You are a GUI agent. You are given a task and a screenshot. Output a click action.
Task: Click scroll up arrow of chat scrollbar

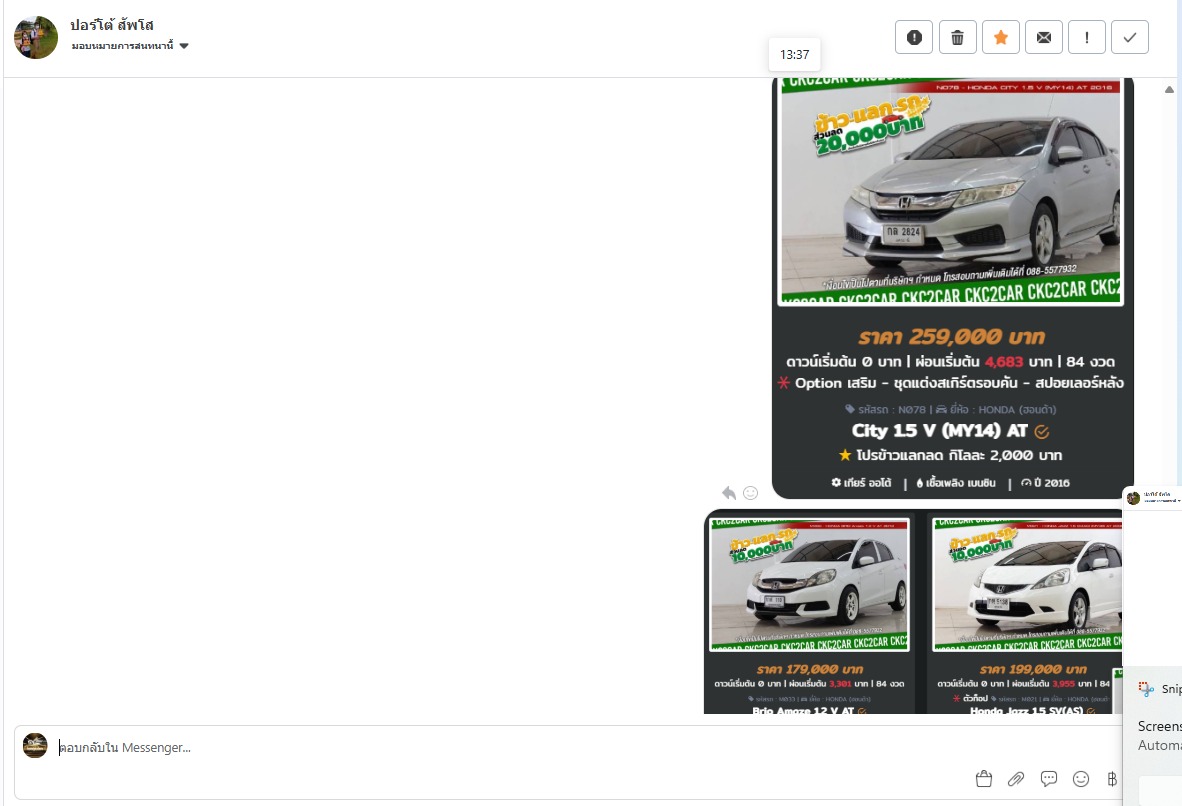pyautogui.click(x=1169, y=90)
